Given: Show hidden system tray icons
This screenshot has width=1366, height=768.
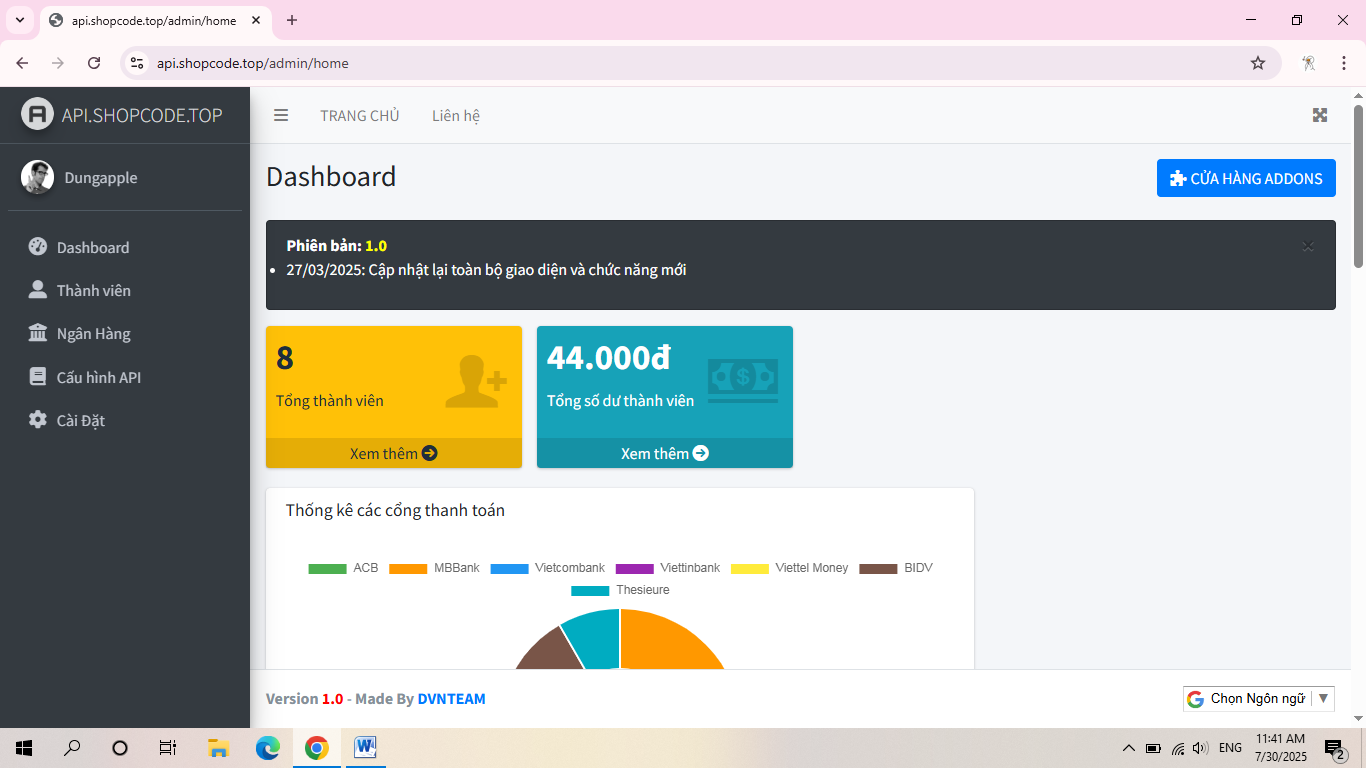Looking at the screenshot, I should click(x=1129, y=748).
